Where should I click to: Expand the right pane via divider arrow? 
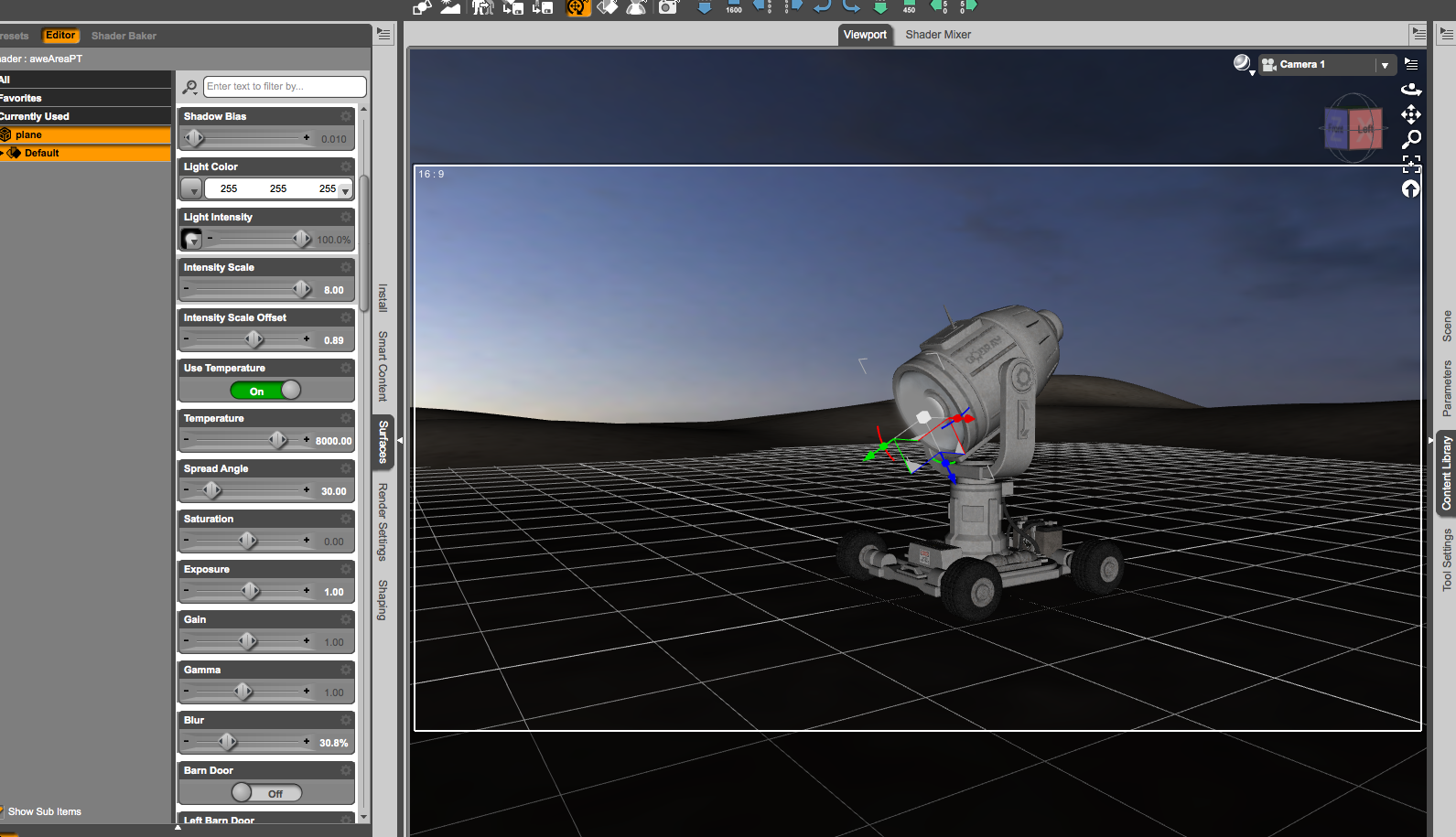point(1431,441)
